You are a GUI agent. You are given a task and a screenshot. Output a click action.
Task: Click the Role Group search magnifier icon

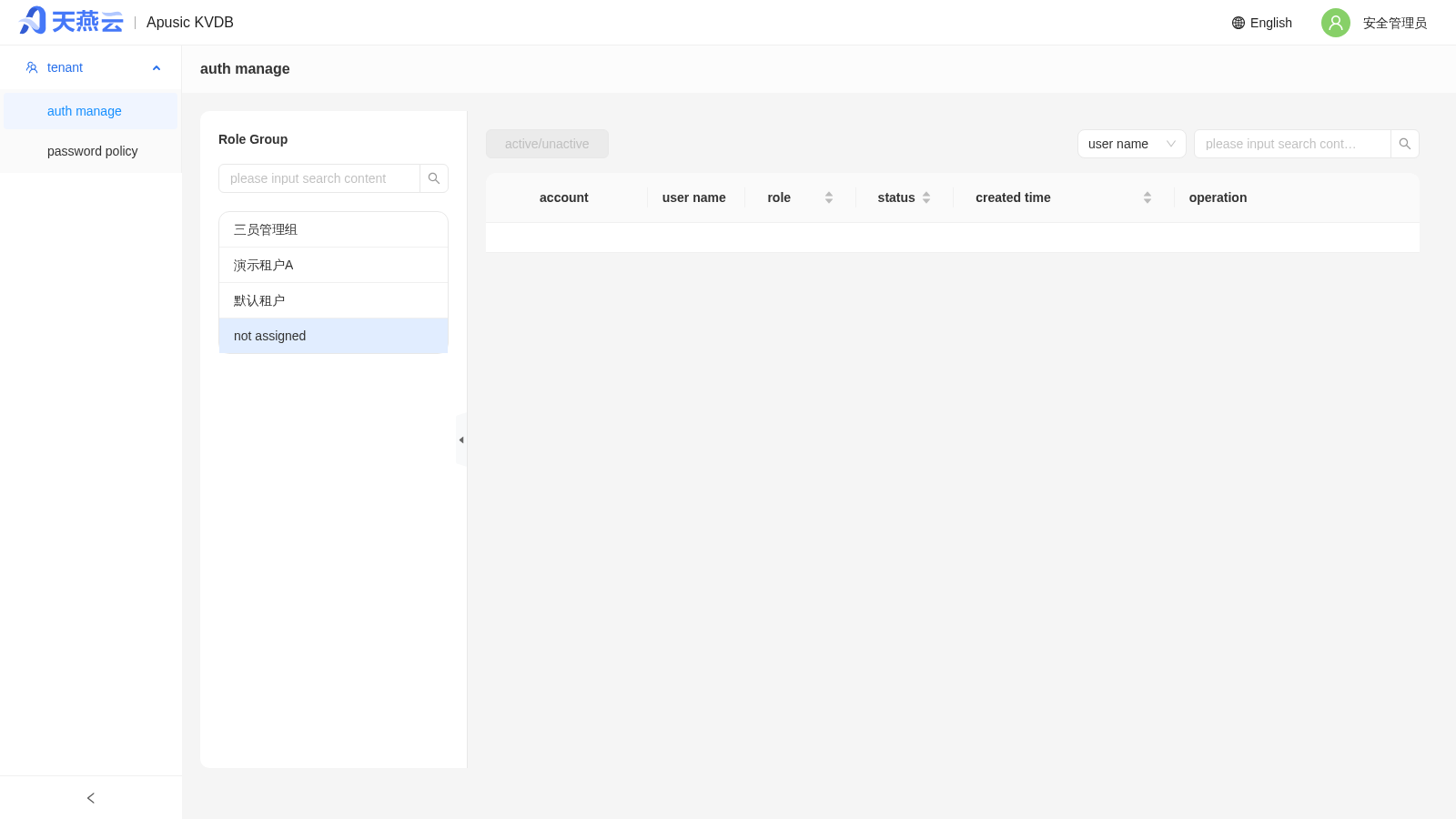click(x=434, y=178)
